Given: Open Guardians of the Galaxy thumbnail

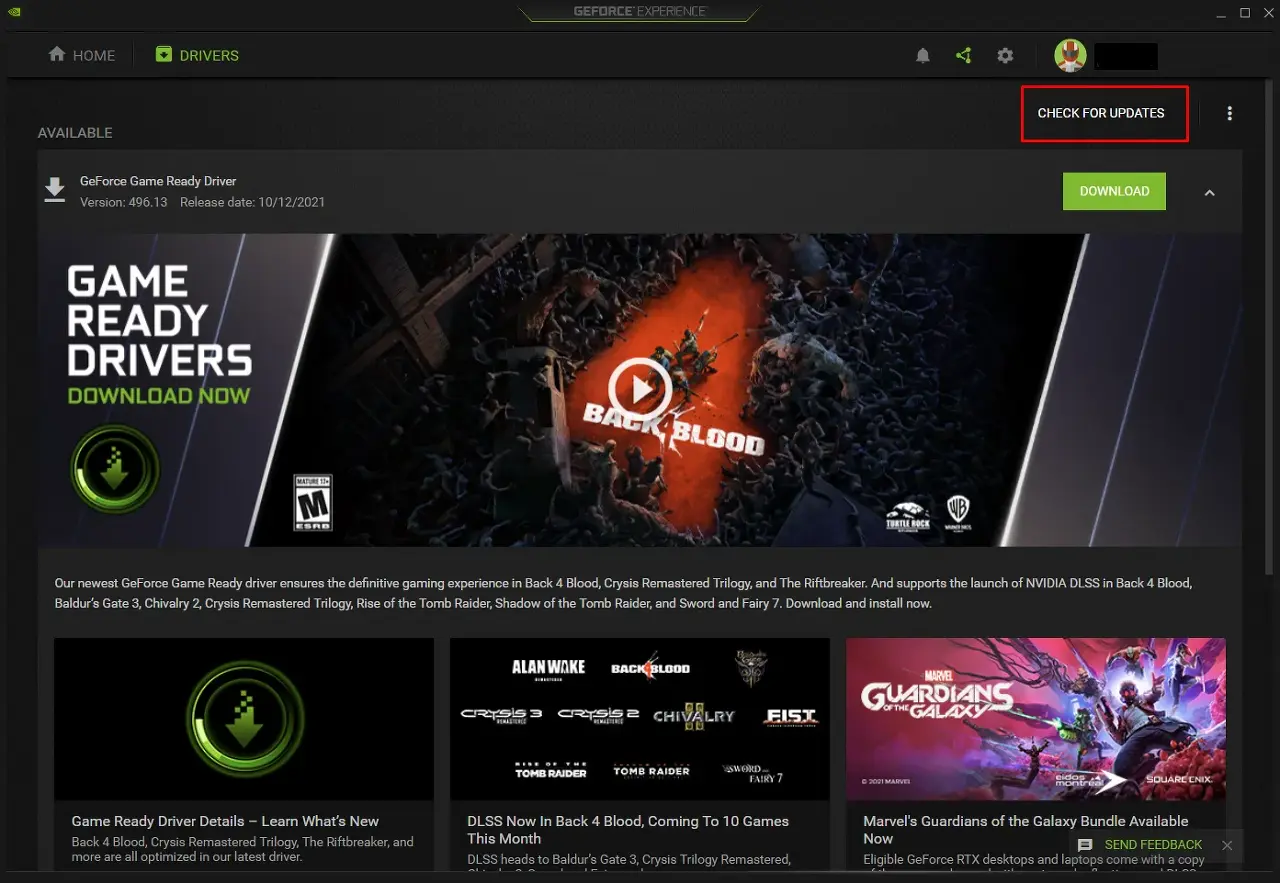Looking at the screenshot, I should point(1036,719).
